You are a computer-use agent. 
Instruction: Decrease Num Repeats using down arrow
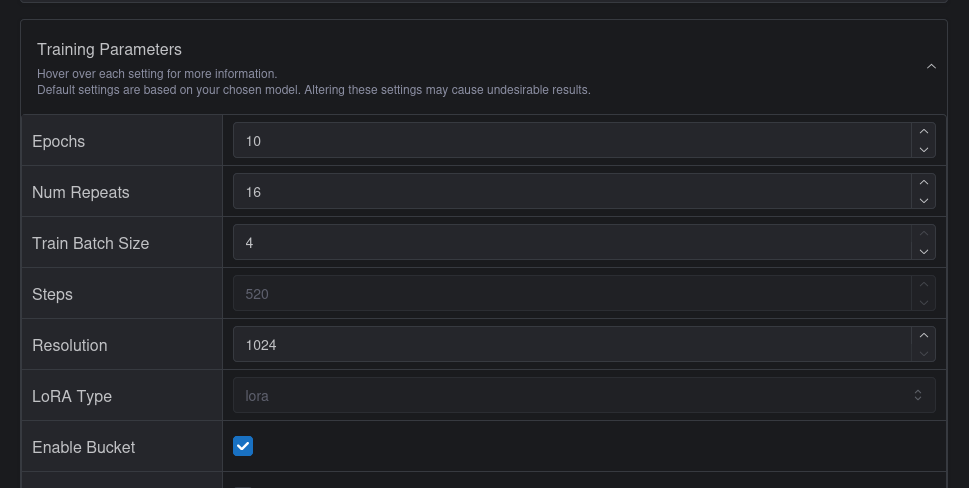(924, 201)
